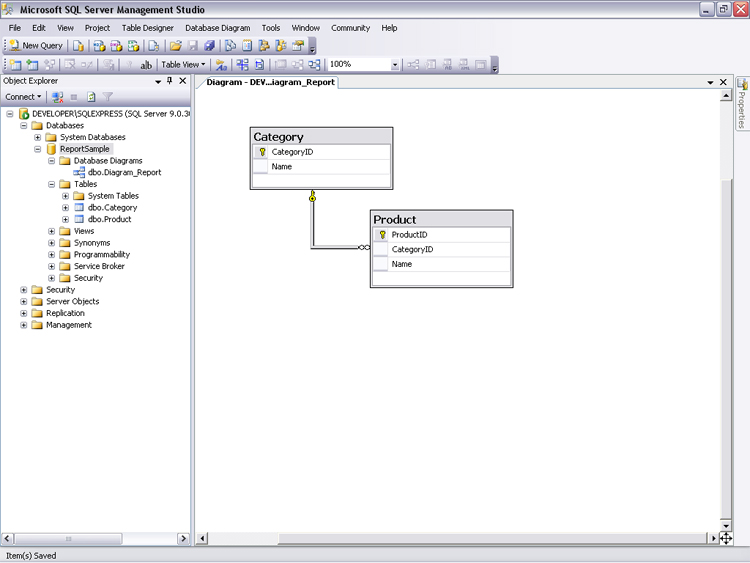Viewport: 750px width, 563px height.
Task: Click the Template Explorer toolbar icon
Action: click(281, 45)
